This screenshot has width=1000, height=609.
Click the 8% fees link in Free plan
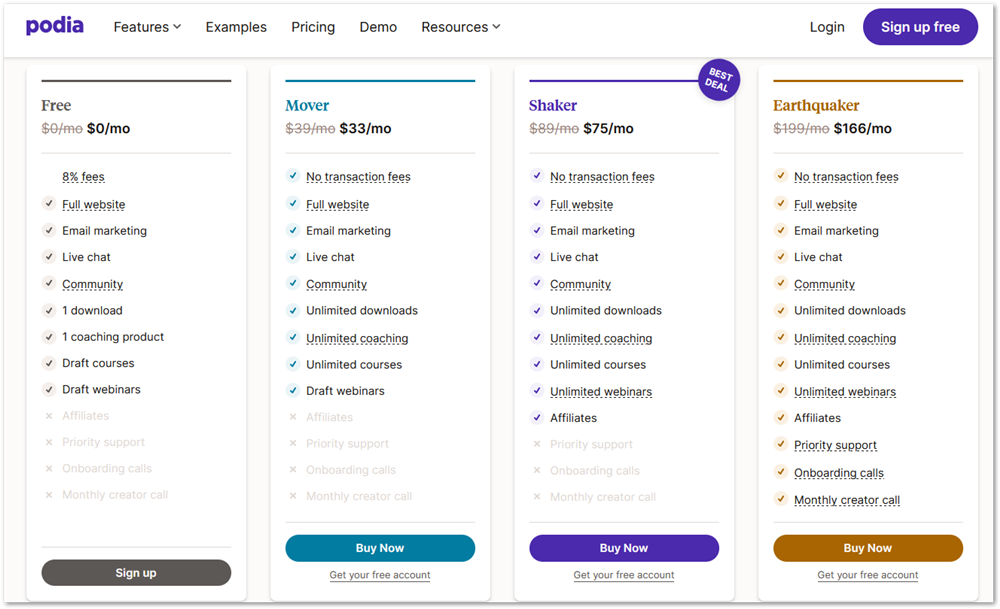point(83,177)
